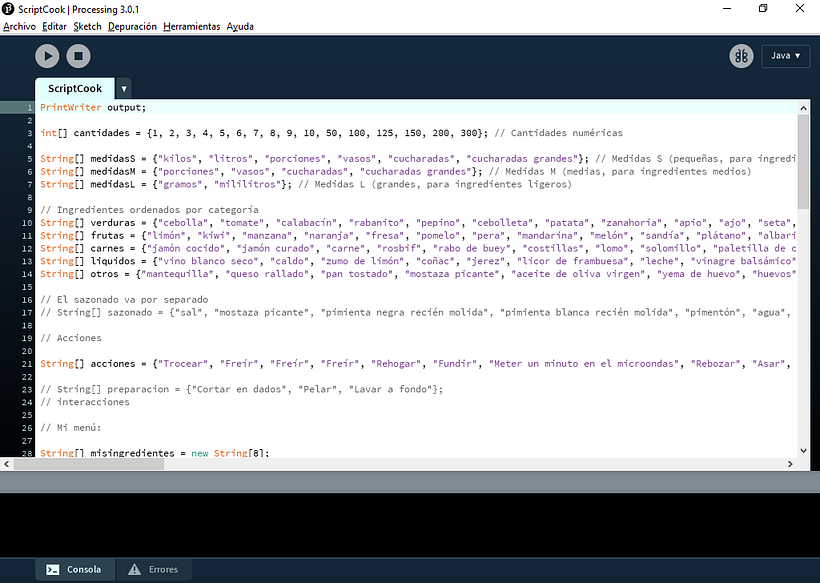
Task: Click the Processing logo in the title bar
Action: [10, 9]
